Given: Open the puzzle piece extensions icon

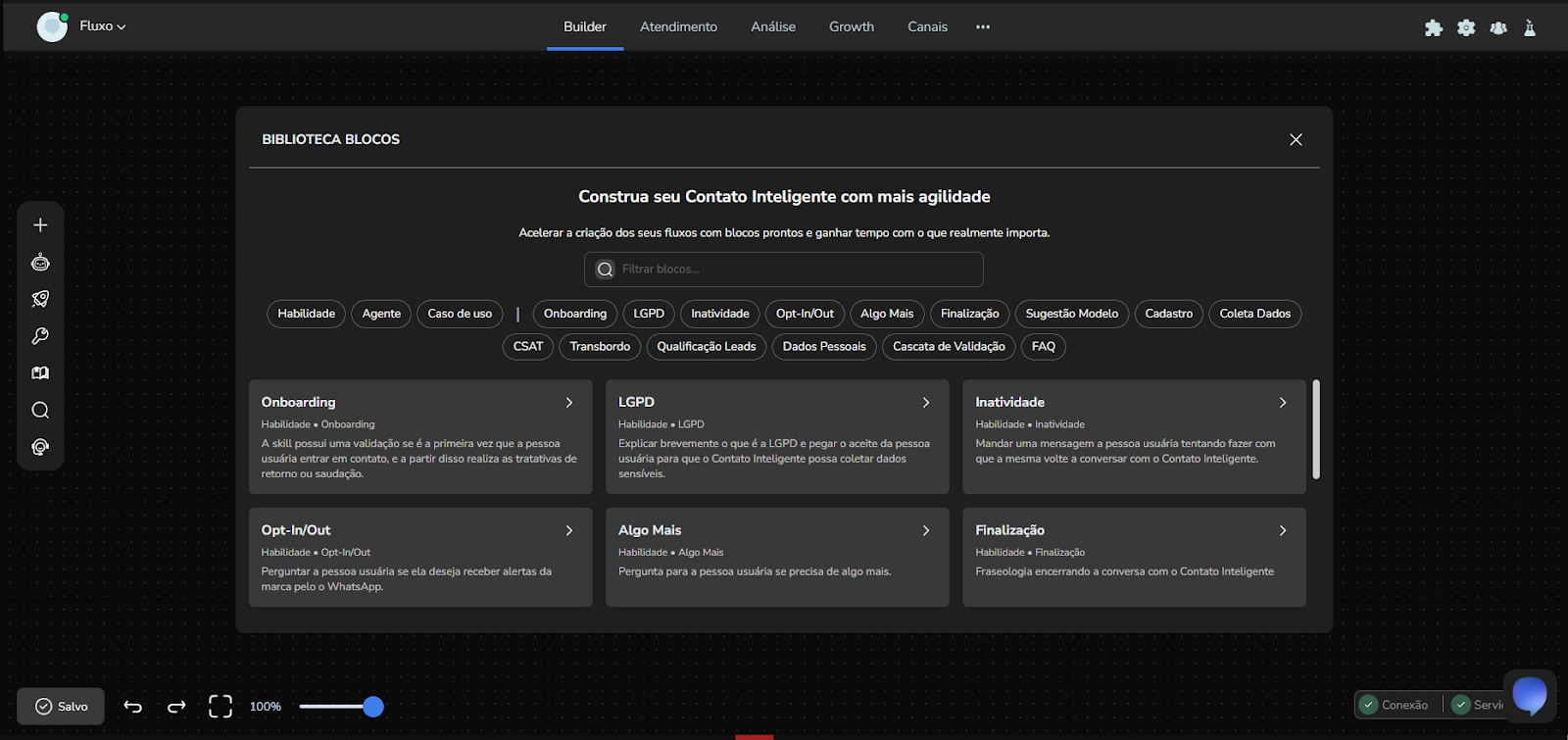Looking at the screenshot, I should (x=1434, y=27).
